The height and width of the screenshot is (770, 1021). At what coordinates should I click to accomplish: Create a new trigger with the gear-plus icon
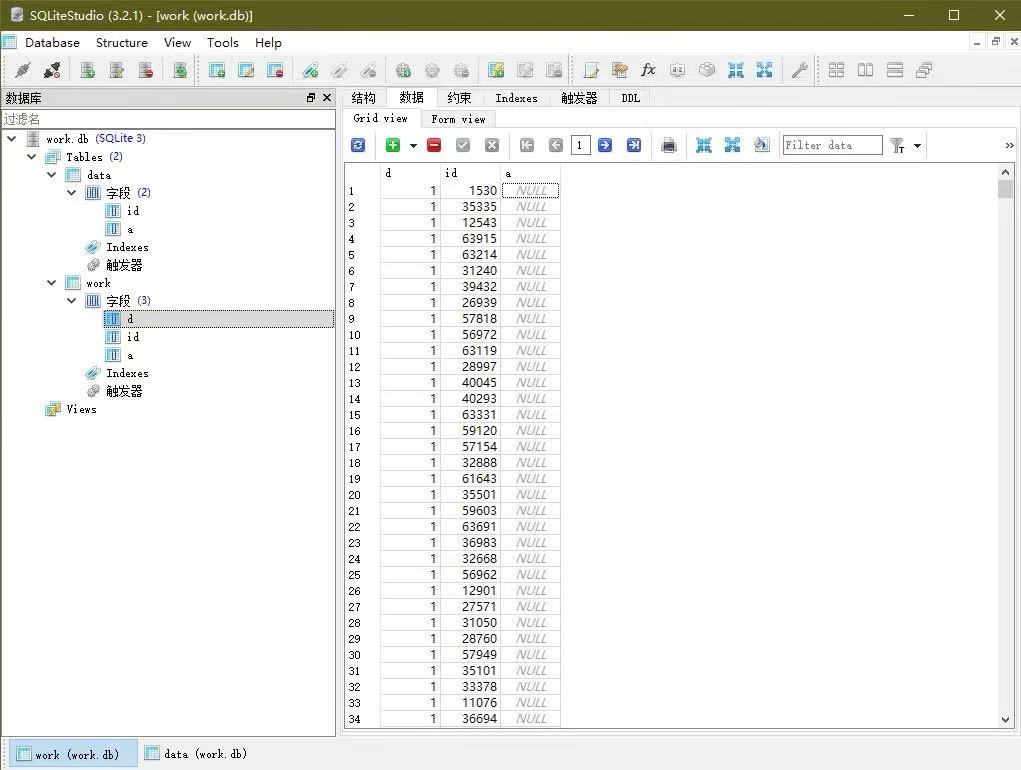[x=403, y=70]
